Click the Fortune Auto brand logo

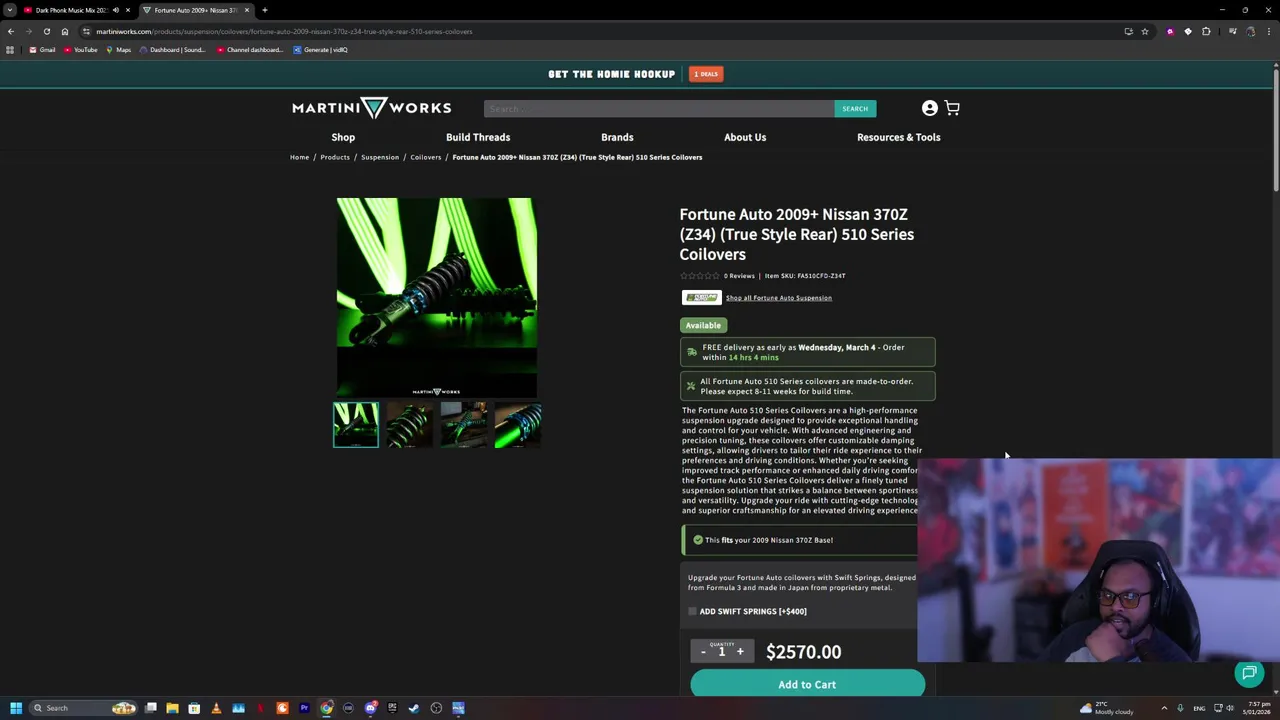(x=701, y=297)
